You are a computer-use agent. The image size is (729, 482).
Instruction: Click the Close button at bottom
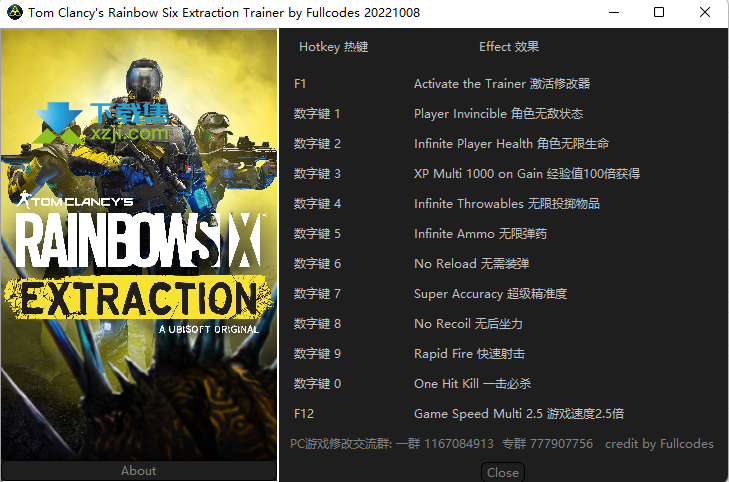tap(503, 472)
